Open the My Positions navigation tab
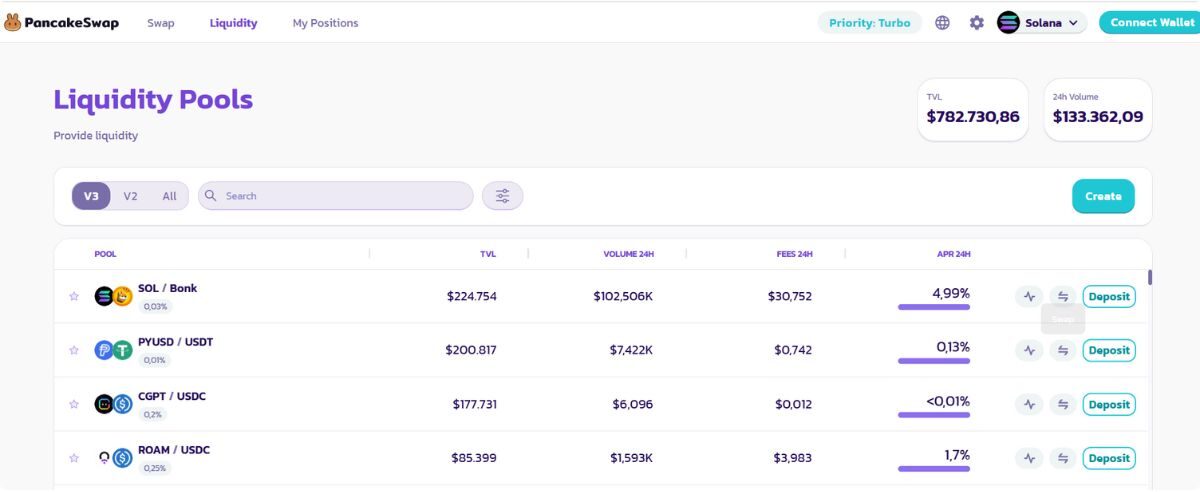 (x=325, y=23)
